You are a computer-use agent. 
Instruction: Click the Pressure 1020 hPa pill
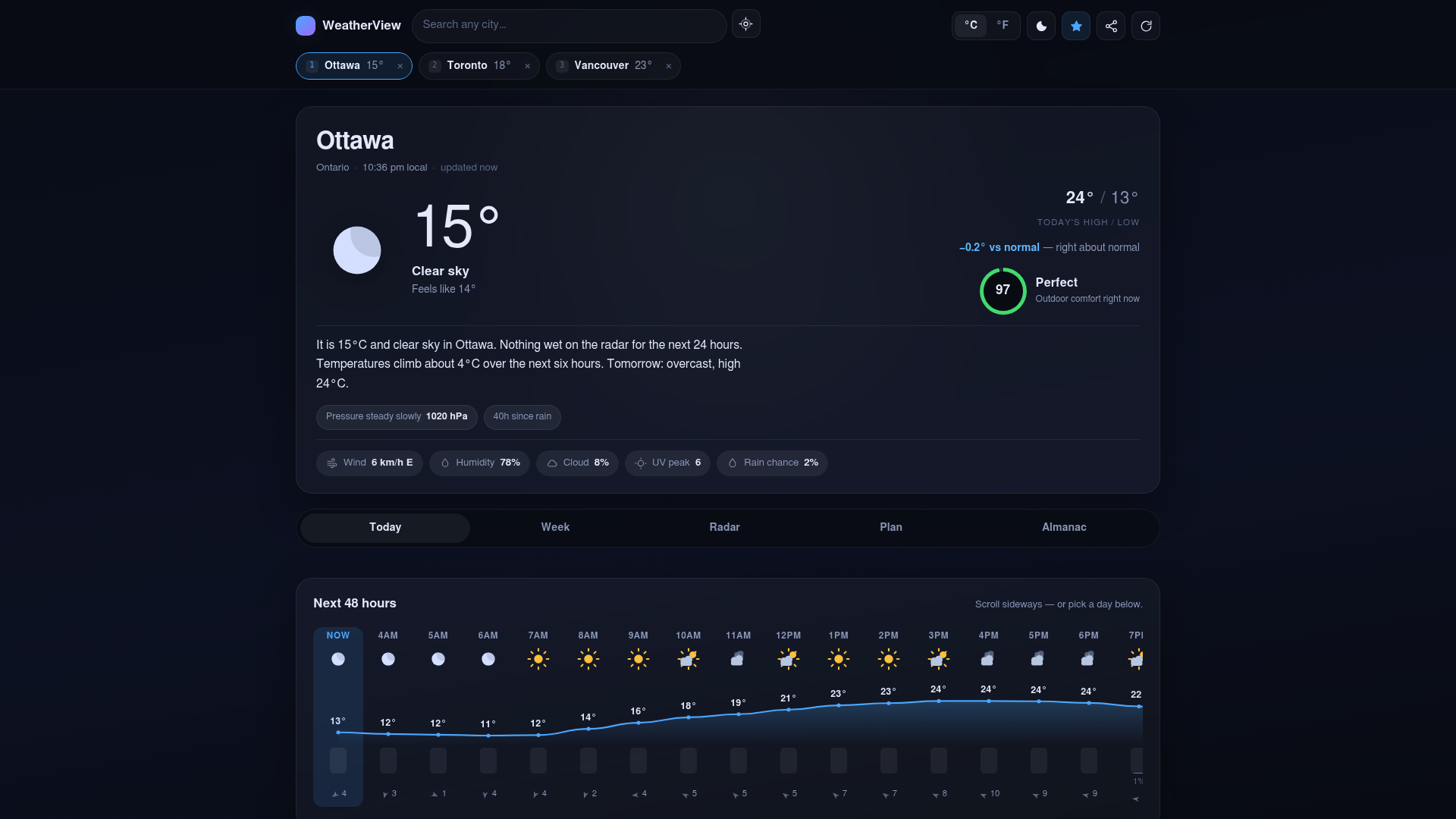pos(397,417)
